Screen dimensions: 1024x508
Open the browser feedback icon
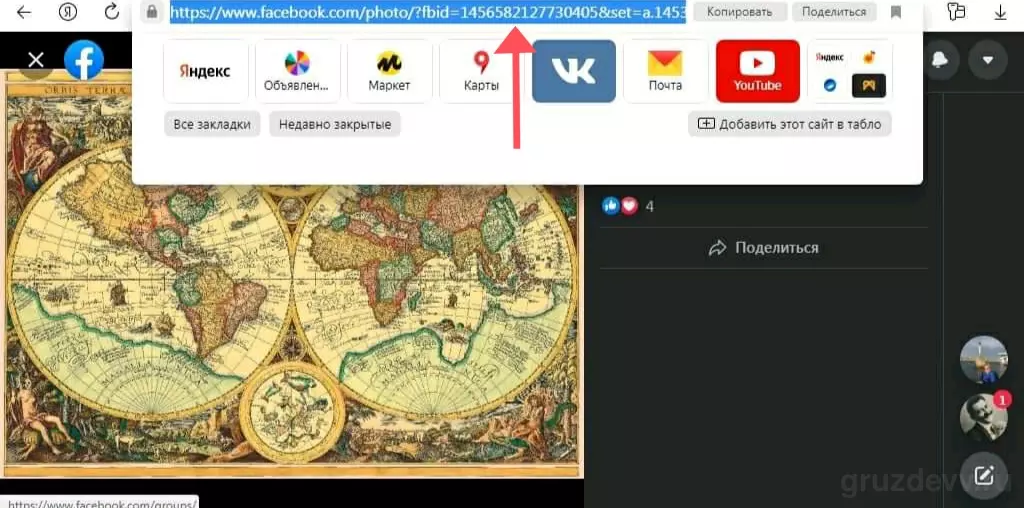pos(956,12)
